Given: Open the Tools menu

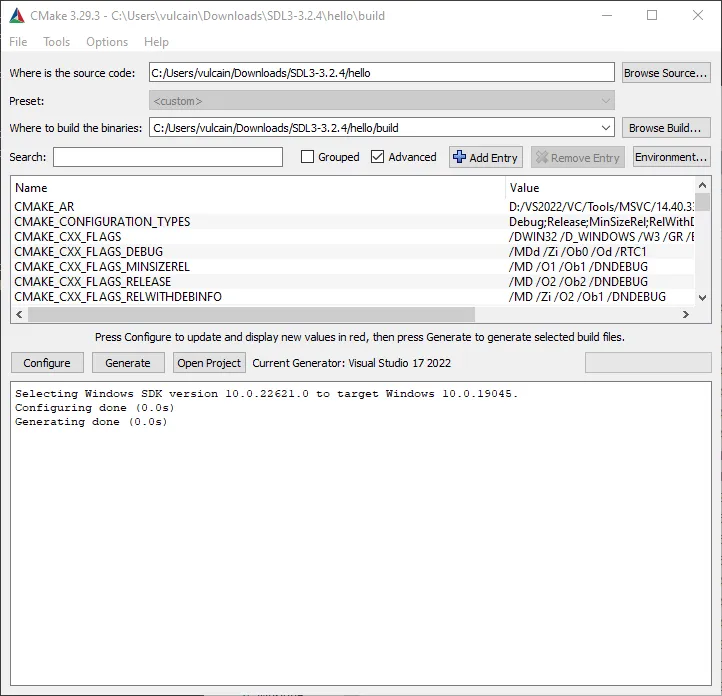Looking at the screenshot, I should coord(57,42).
